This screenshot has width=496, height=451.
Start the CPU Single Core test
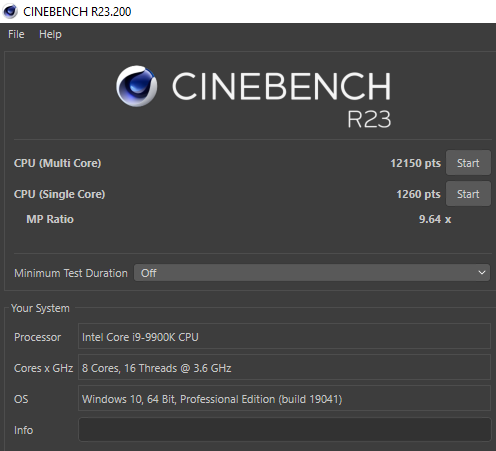468,194
